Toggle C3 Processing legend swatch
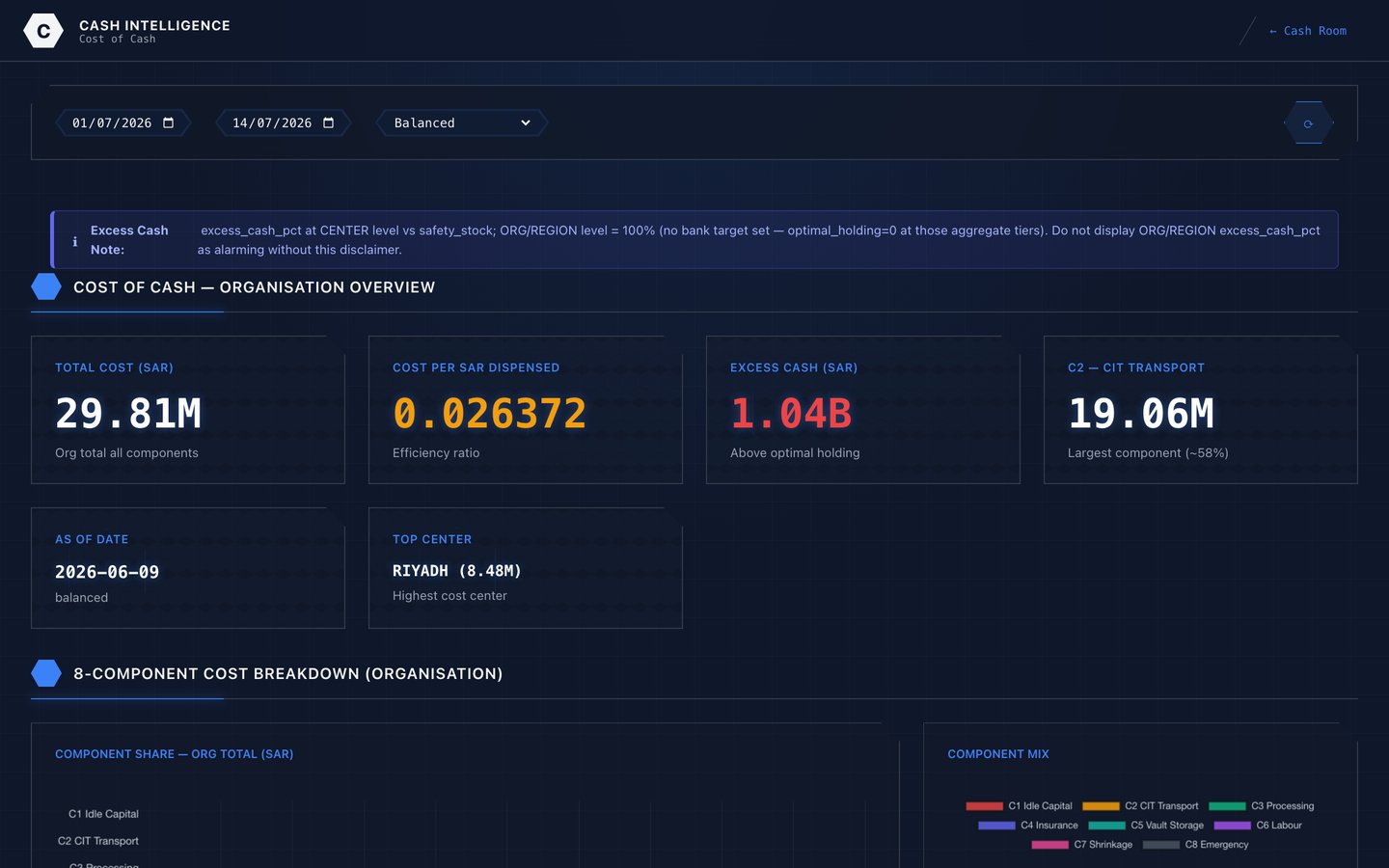Viewport: 1389px width, 868px height. click(x=1227, y=806)
